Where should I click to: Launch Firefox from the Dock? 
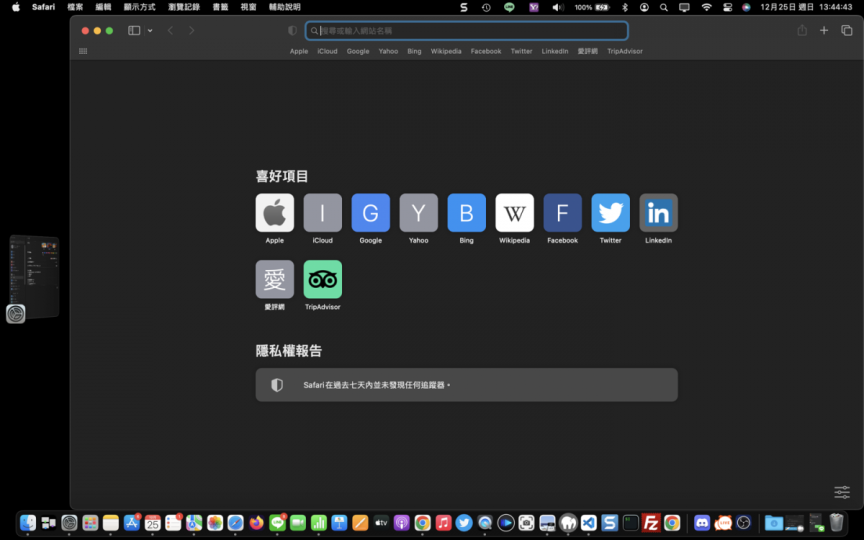pos(256,522)
